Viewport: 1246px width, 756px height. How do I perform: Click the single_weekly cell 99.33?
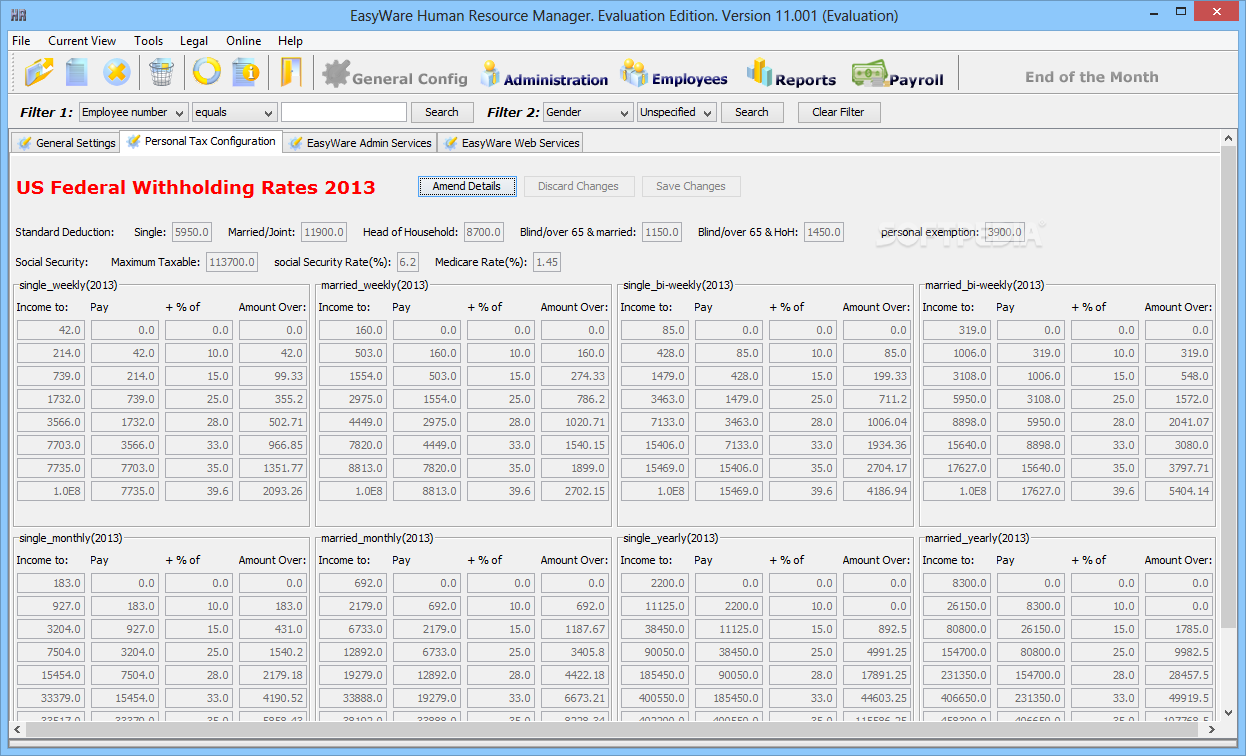coord(273,376)
